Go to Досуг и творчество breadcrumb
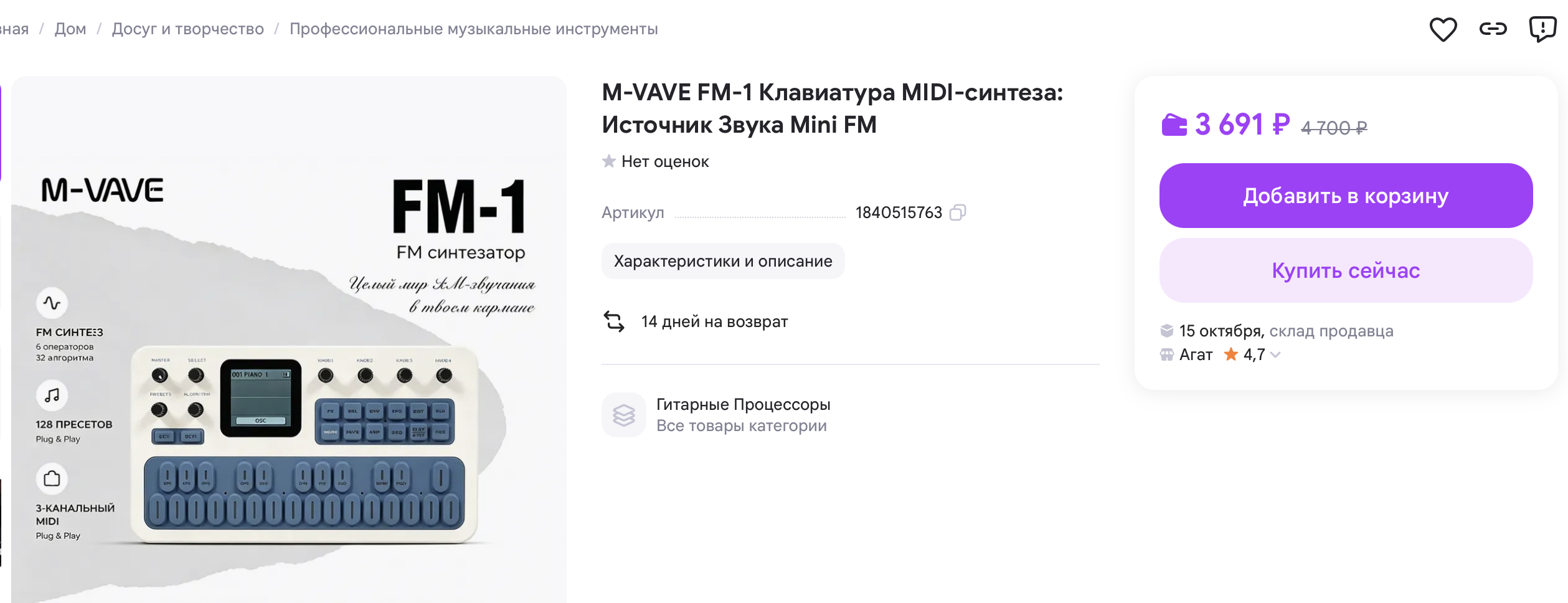The height and width of the screenshot is (603, 1568). click(x=187, y=29)
